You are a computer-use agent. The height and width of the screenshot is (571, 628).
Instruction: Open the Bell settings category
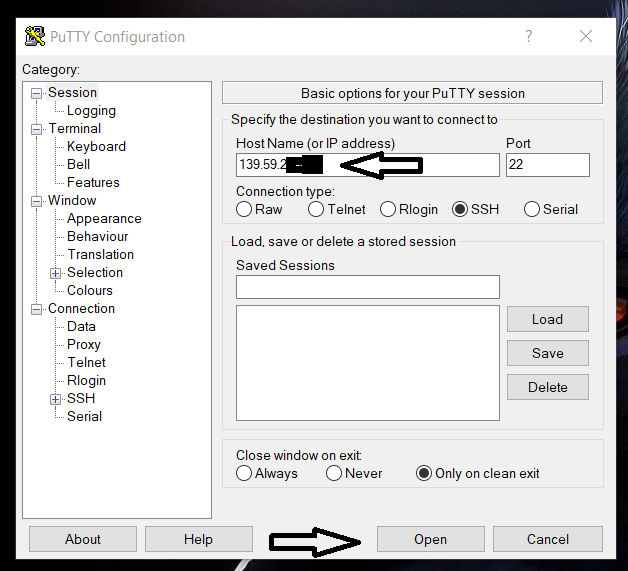click(78, 165)
